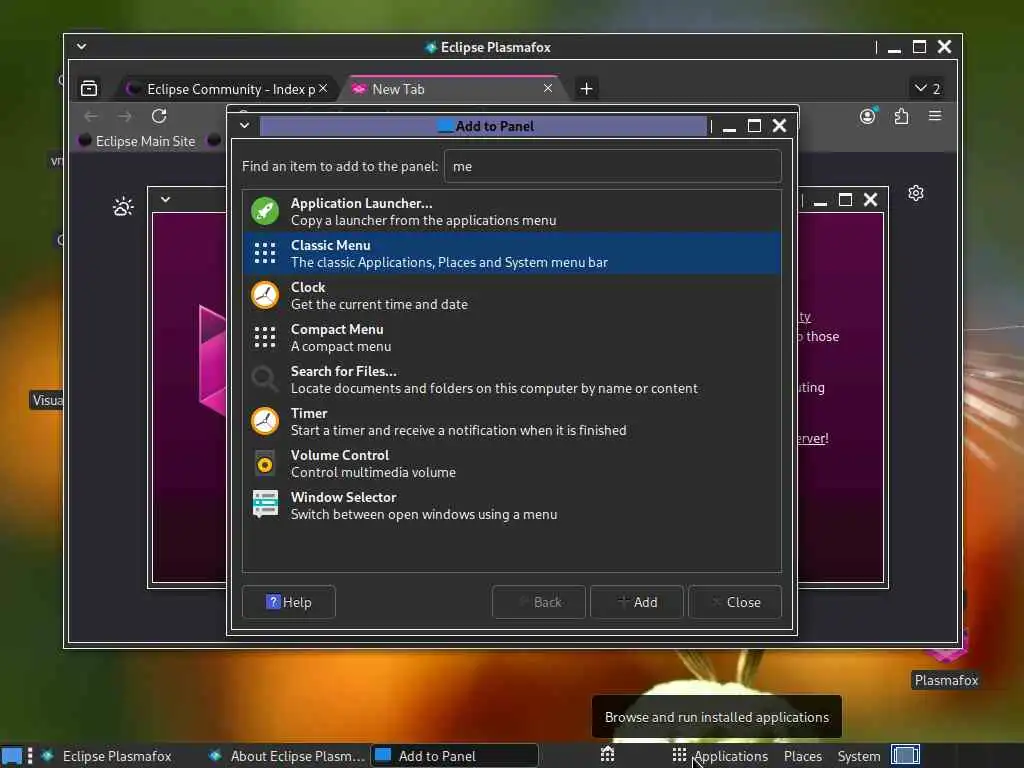Image resolution: width=1024 pixels, height=768 pixels.
Task: Select Application Launcher list entry
Action: 512,211
